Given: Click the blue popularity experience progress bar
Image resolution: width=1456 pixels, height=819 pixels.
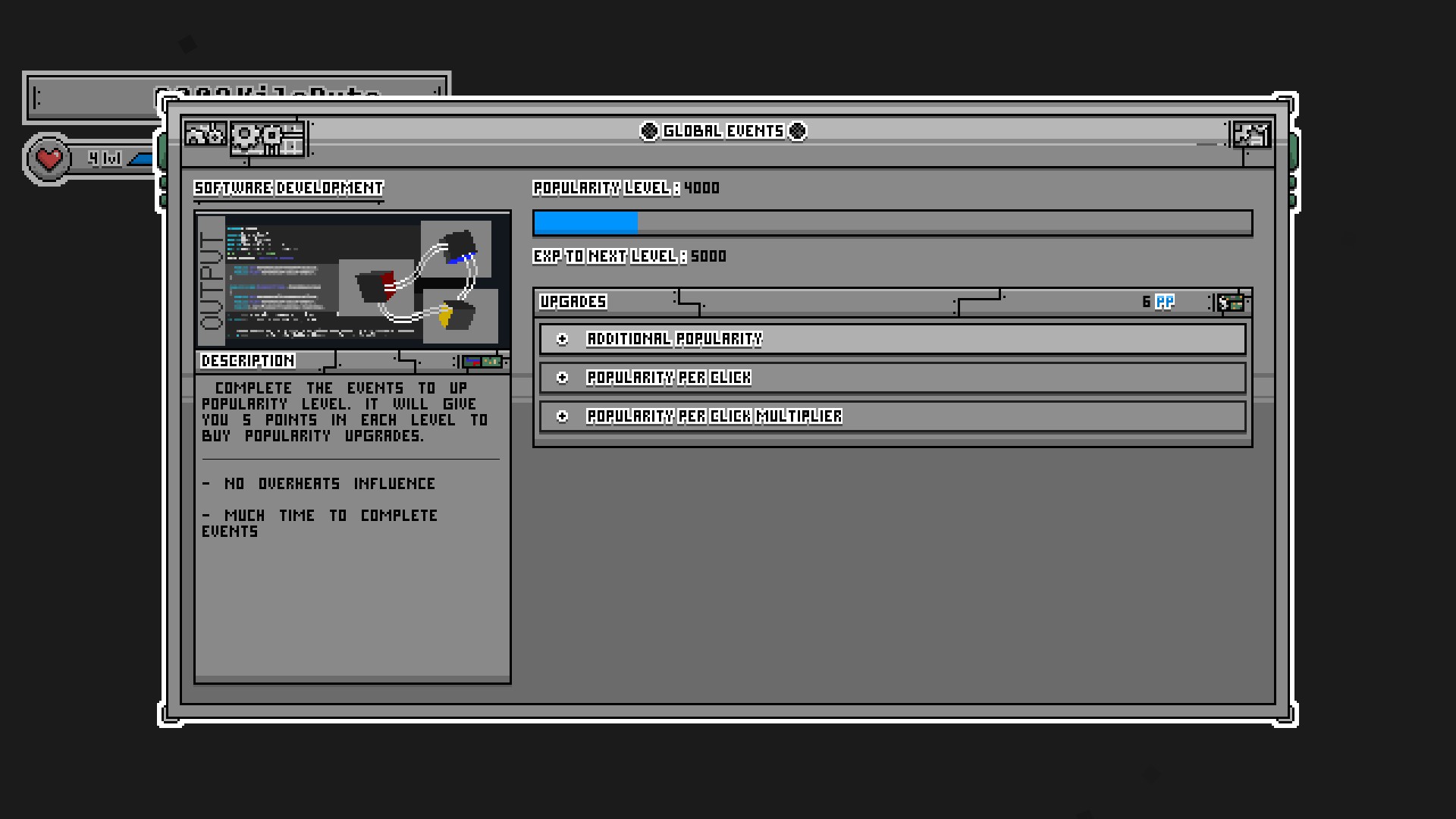Looking at the screenshot, I should [x=585, y=223].
